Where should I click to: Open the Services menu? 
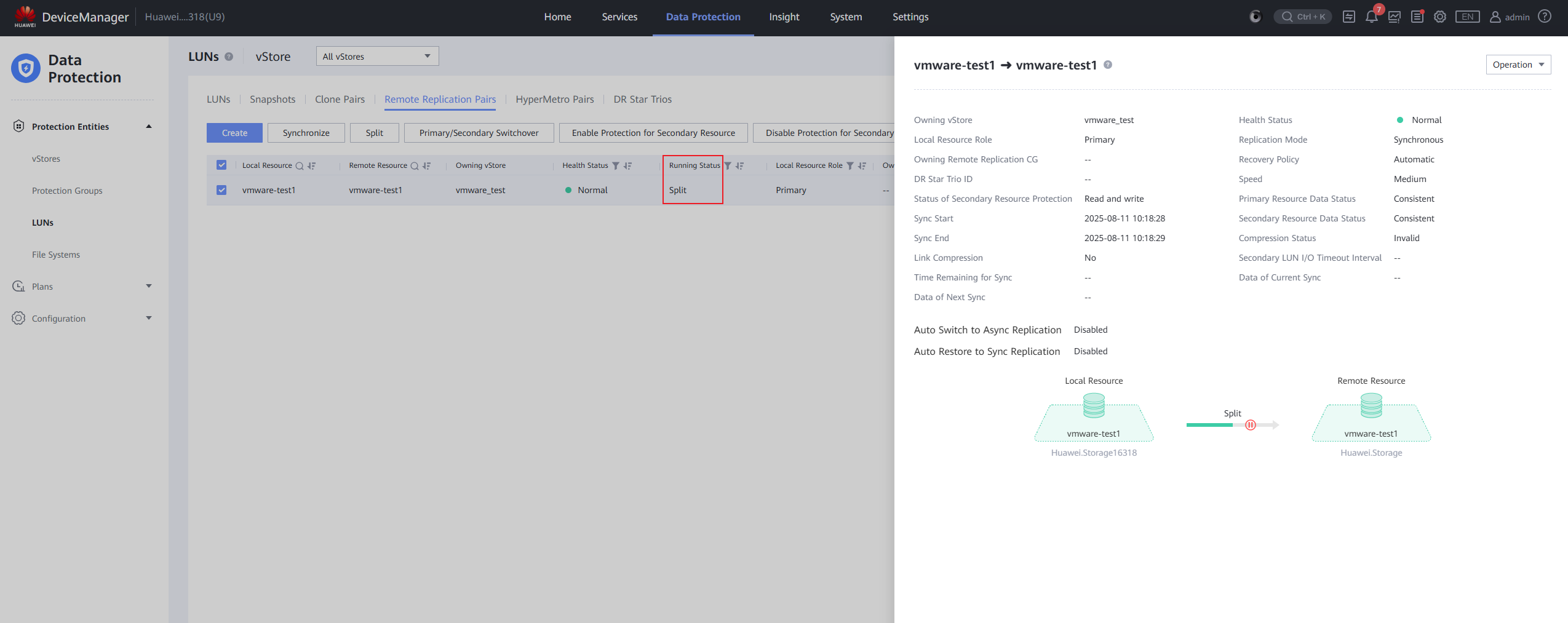click(x=619, y=17)
